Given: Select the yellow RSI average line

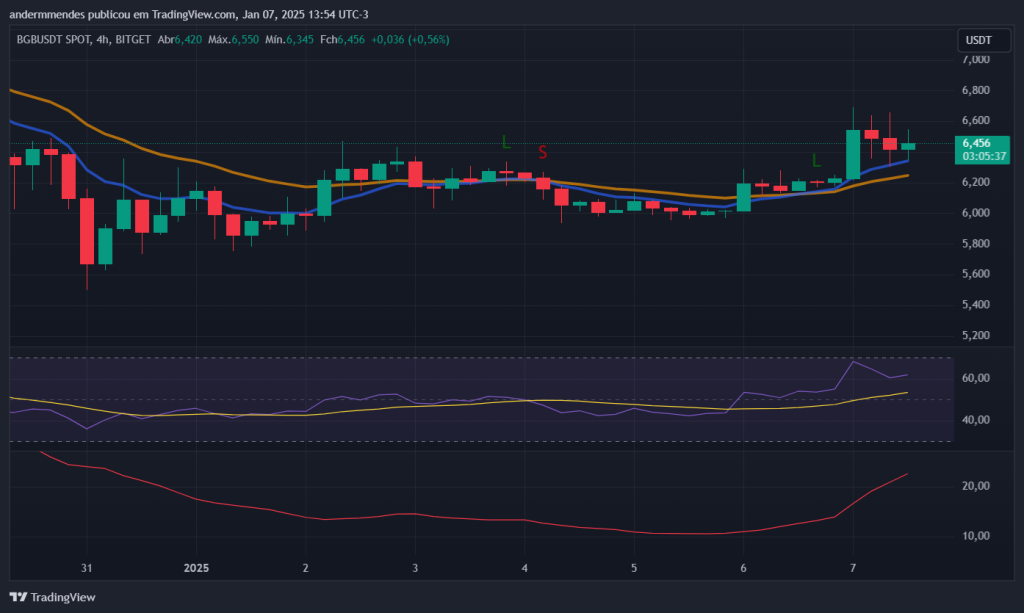Looking at the screenshot, I should coord(457,405).
